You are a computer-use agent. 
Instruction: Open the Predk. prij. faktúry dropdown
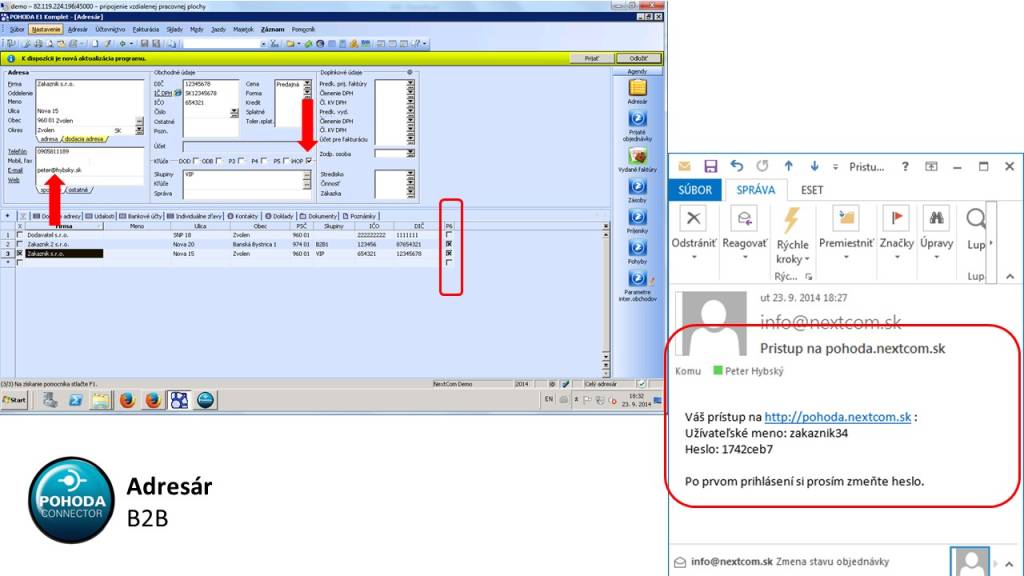(410, 84)
